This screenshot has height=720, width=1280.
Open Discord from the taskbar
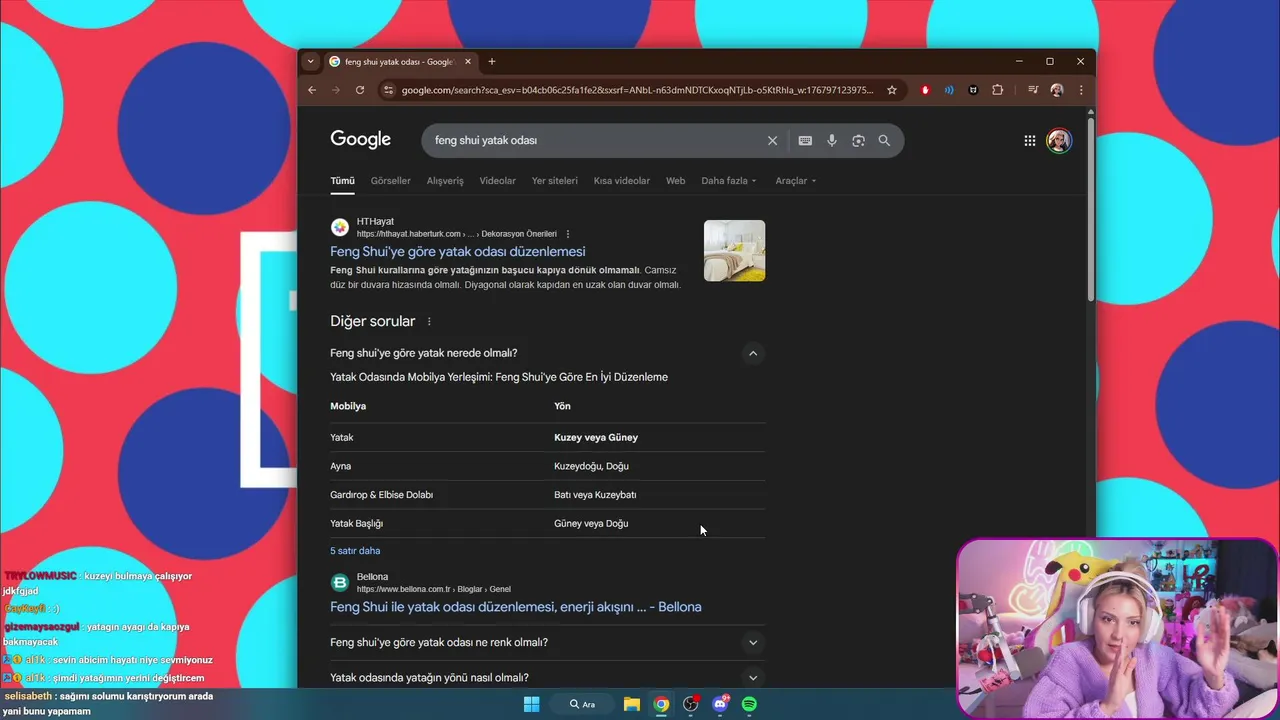[x=720, y=704]
